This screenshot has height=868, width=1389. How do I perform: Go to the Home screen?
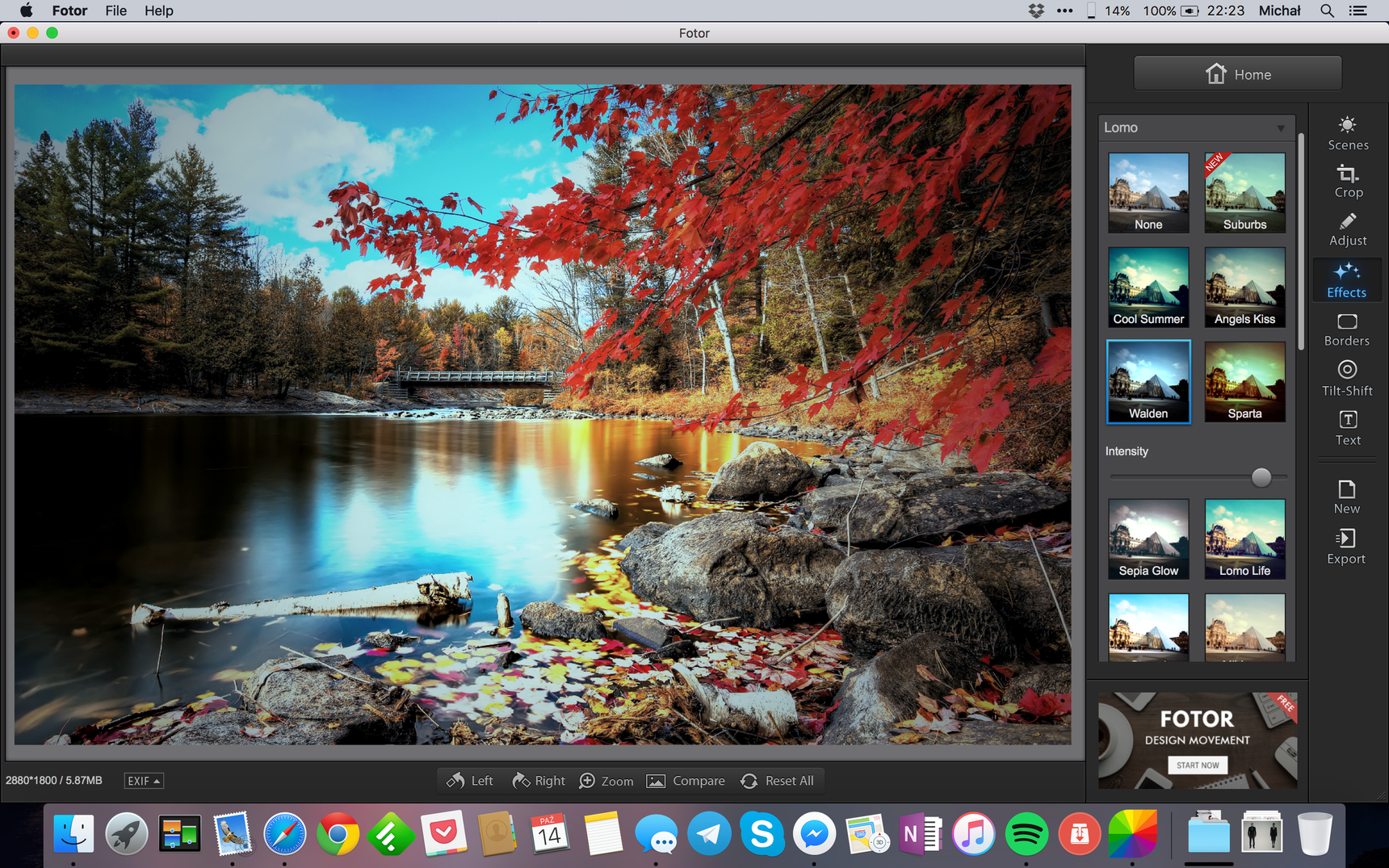coord(1237,73)
